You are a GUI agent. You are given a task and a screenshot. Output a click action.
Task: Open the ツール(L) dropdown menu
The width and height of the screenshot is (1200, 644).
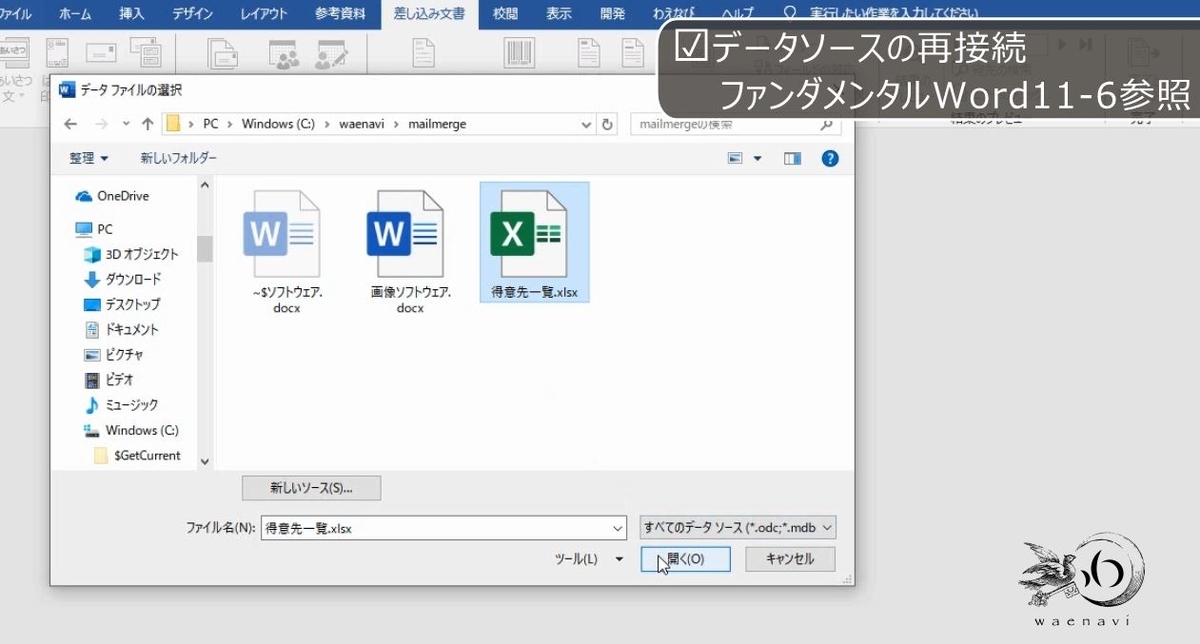(x=589, y=559)
